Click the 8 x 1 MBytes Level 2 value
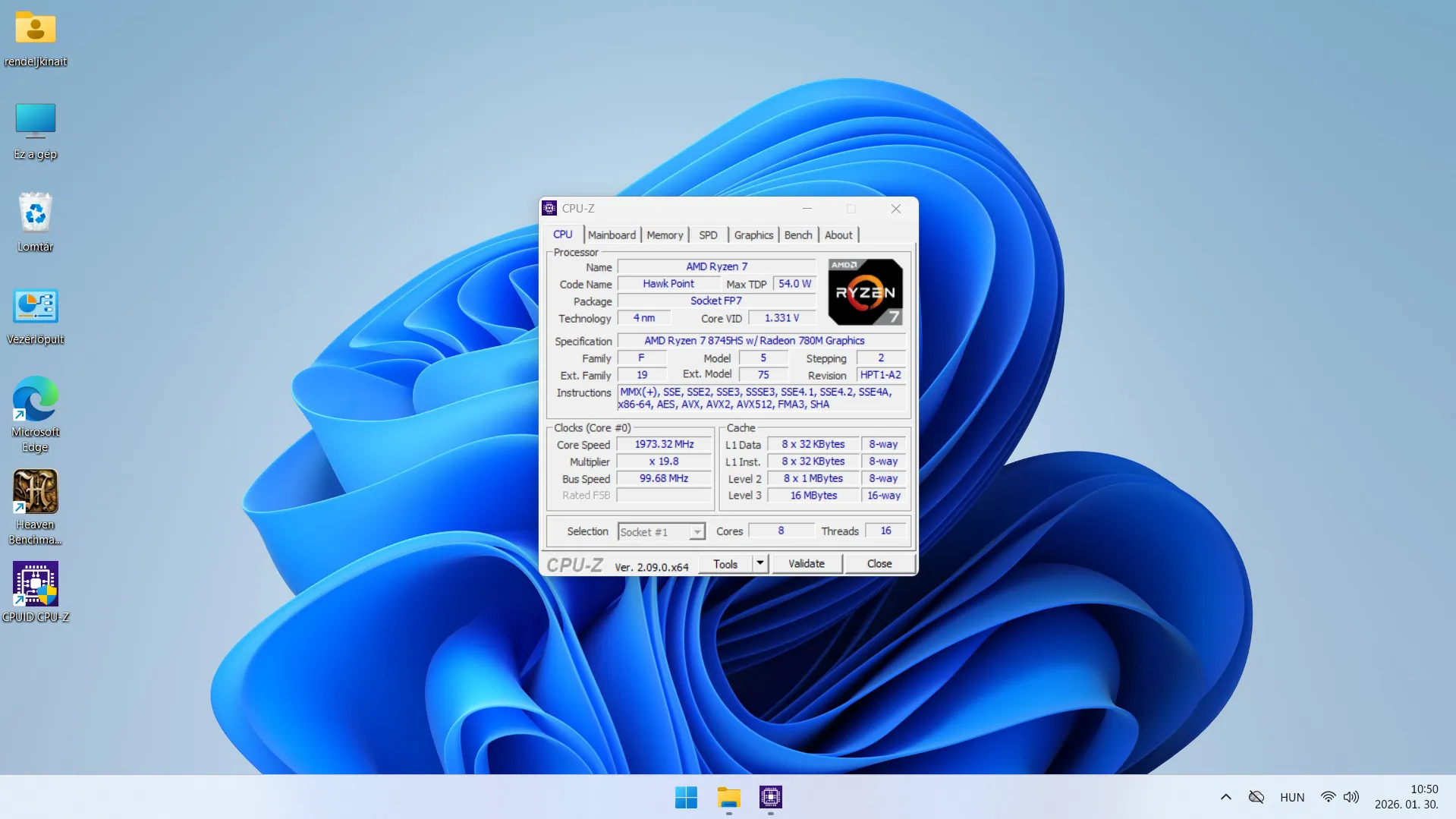 813,478
